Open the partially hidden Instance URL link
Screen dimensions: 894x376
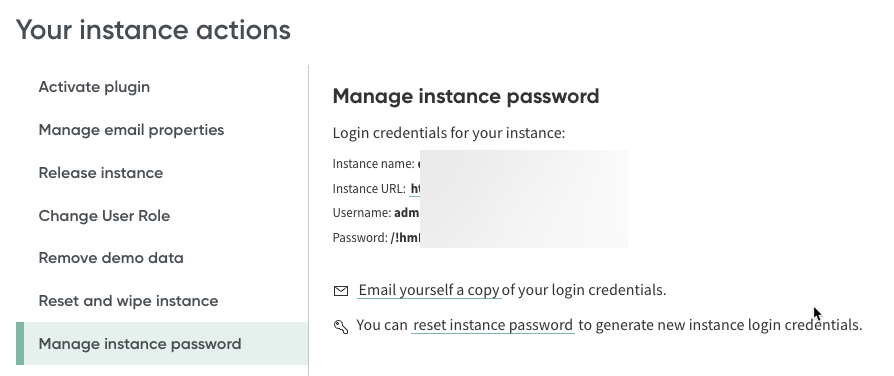click(x=415, y=189)
